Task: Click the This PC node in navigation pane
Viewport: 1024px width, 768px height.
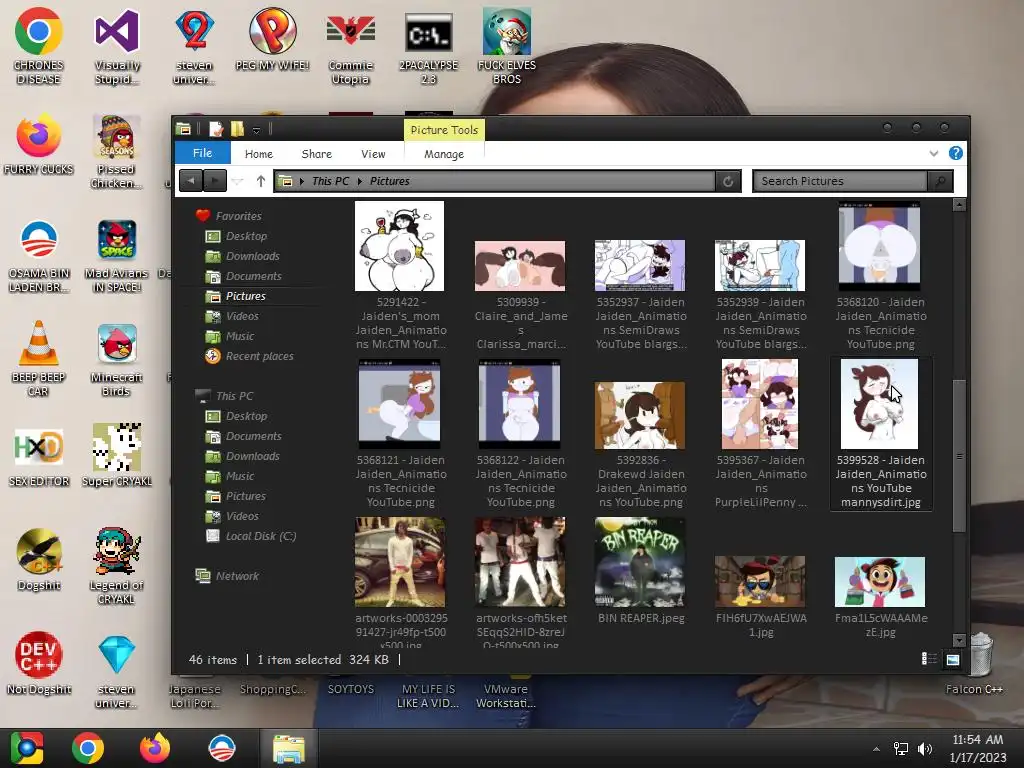Action: coord(234,396)
